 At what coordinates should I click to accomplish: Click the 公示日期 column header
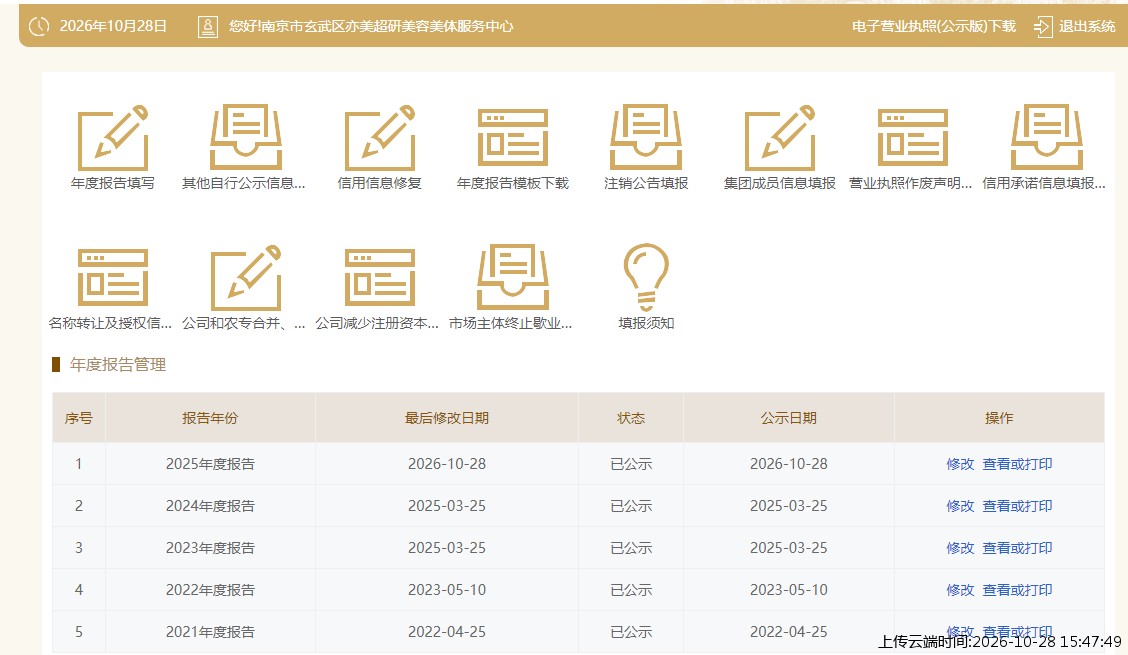(x=788, y=417)
